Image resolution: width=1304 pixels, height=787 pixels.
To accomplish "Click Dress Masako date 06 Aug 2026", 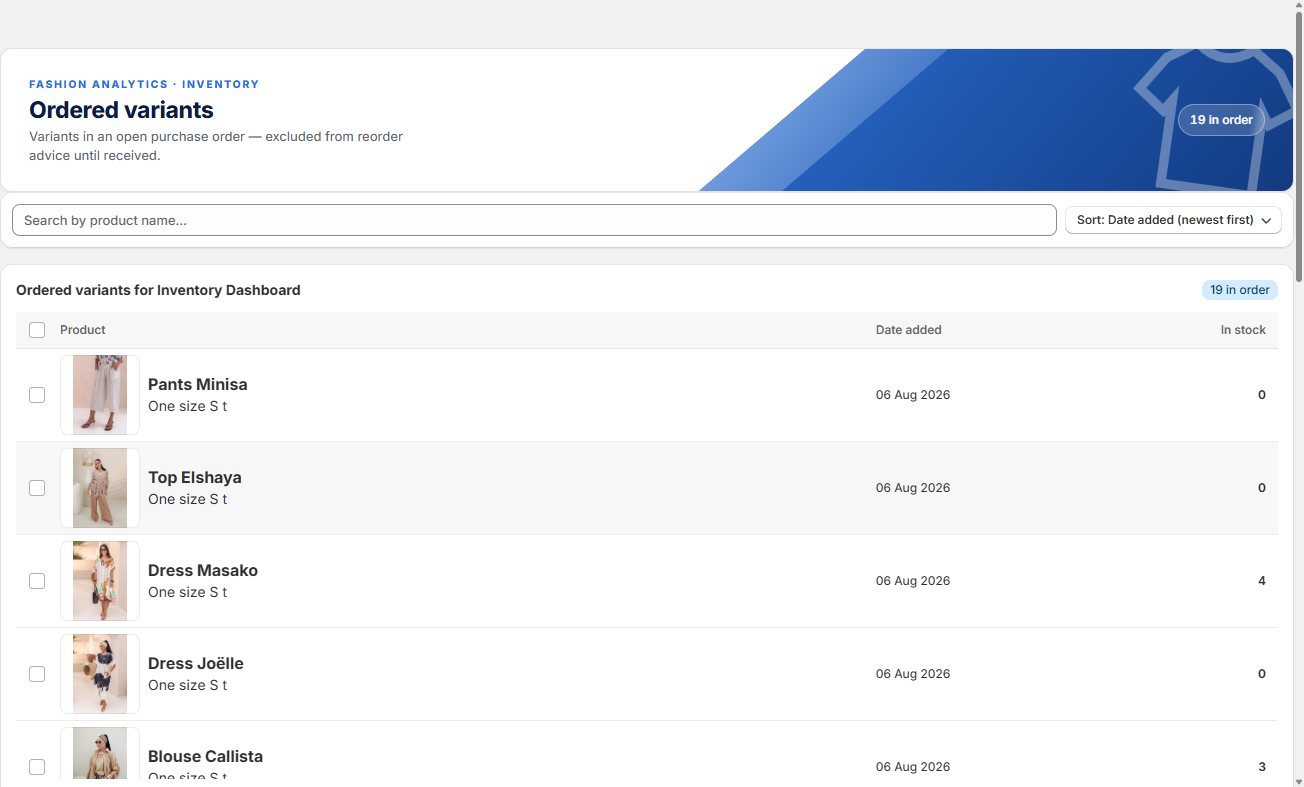I will click(x=913, y=581).
